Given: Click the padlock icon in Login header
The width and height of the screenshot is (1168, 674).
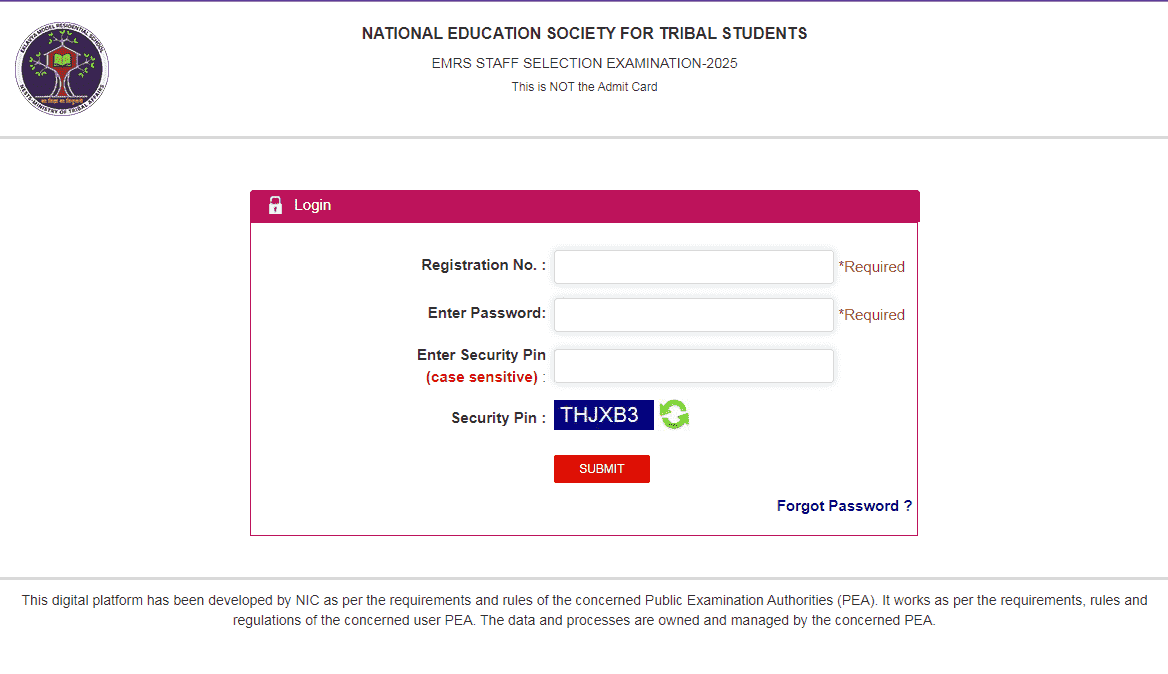Looking at the screenshot, I should (x=276, y=205).
